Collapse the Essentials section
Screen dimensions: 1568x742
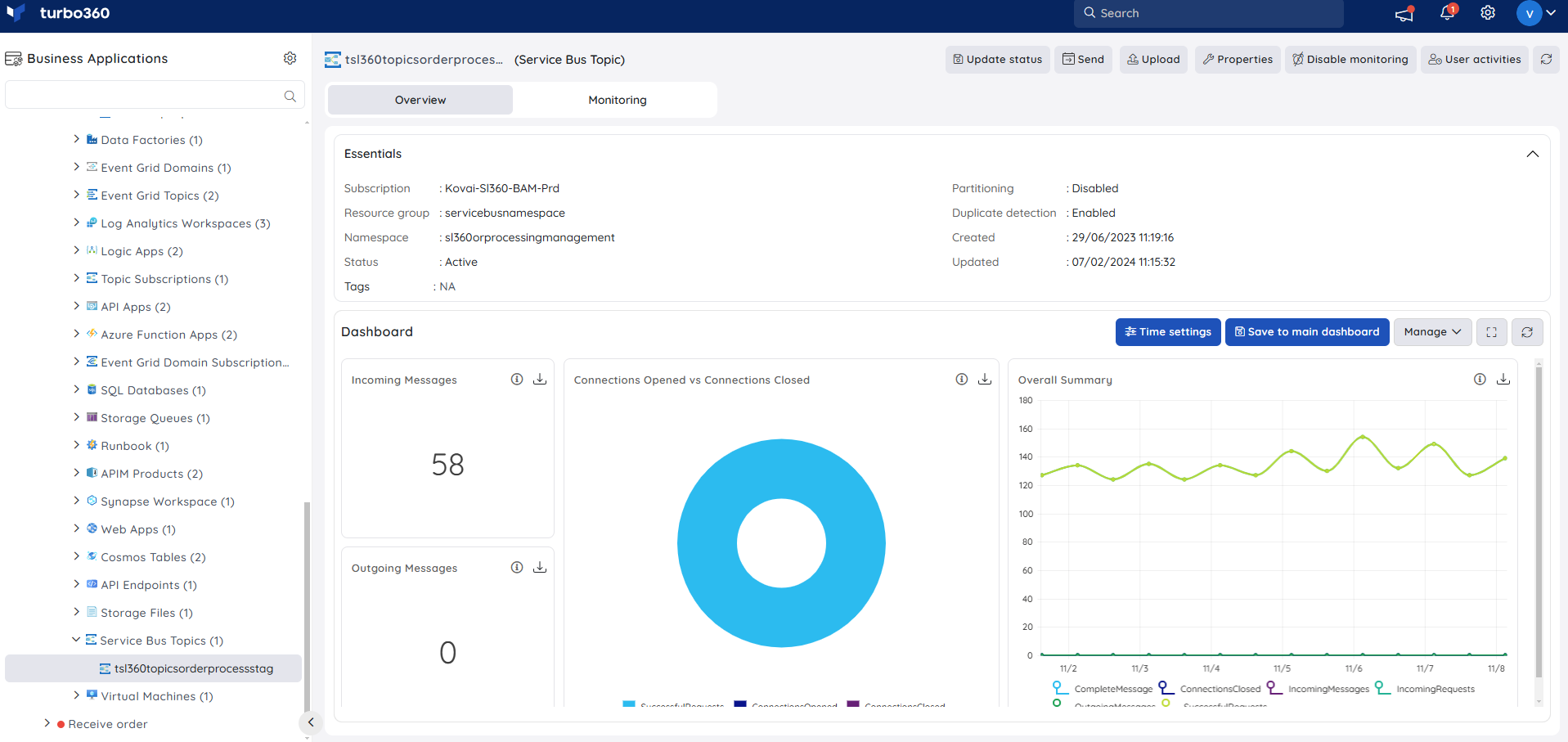(1532, 154)
